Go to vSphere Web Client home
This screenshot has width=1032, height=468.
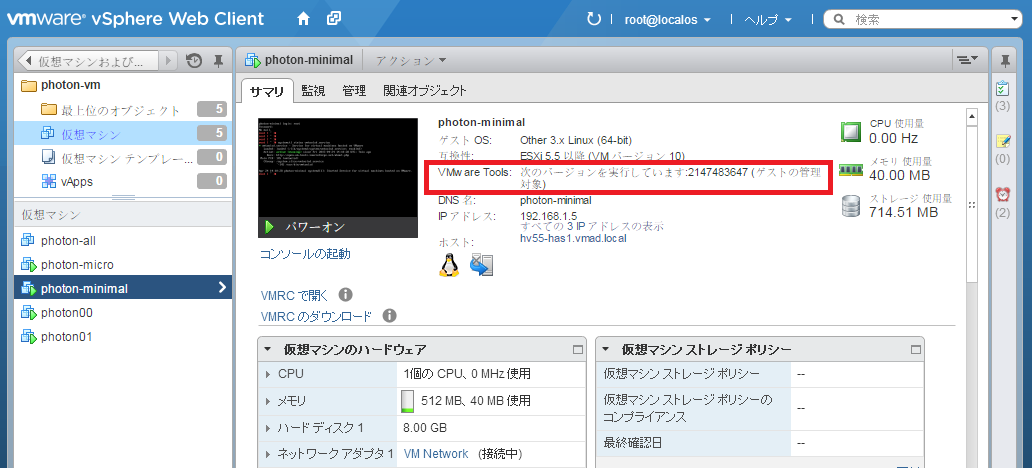pos(303,19)
